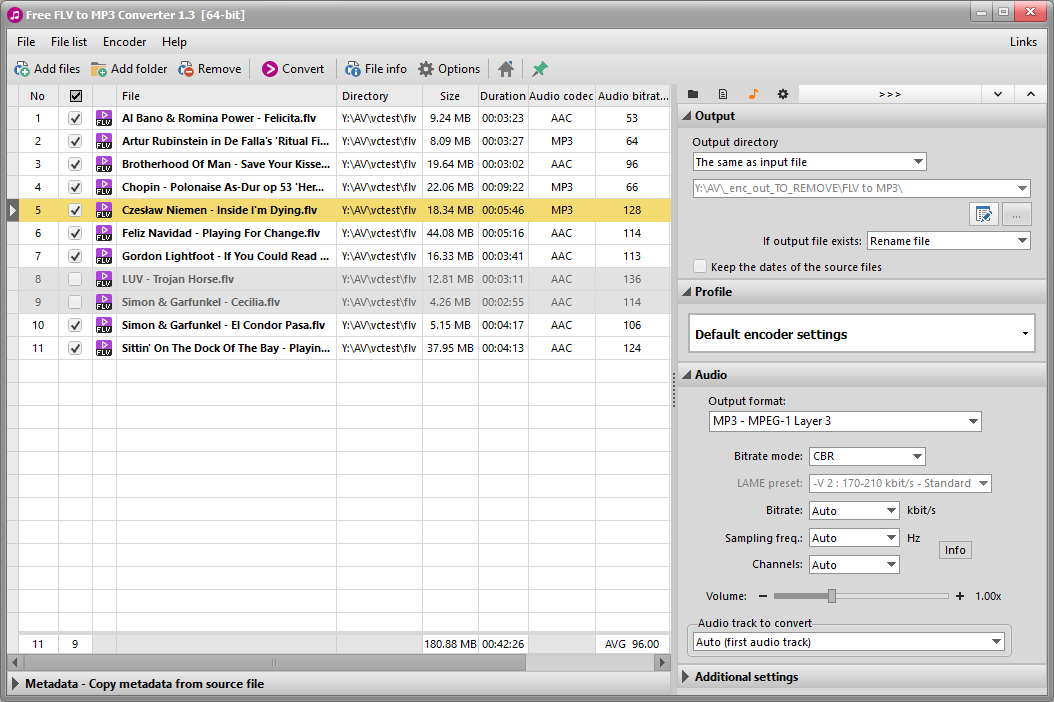Click FLV icon of LUV - Trojan Horse

pos(104,279)
